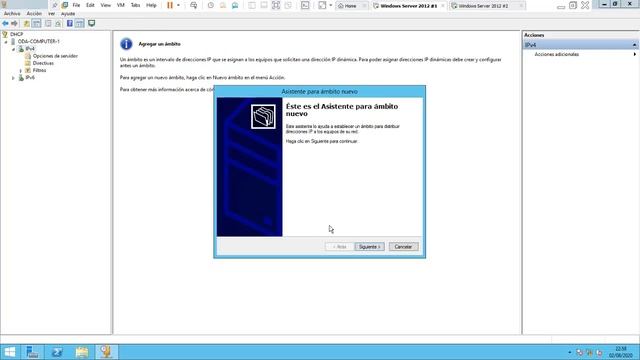Open PowerShell from the taskbar
The image size is (640, 360).
pos(57,352)
